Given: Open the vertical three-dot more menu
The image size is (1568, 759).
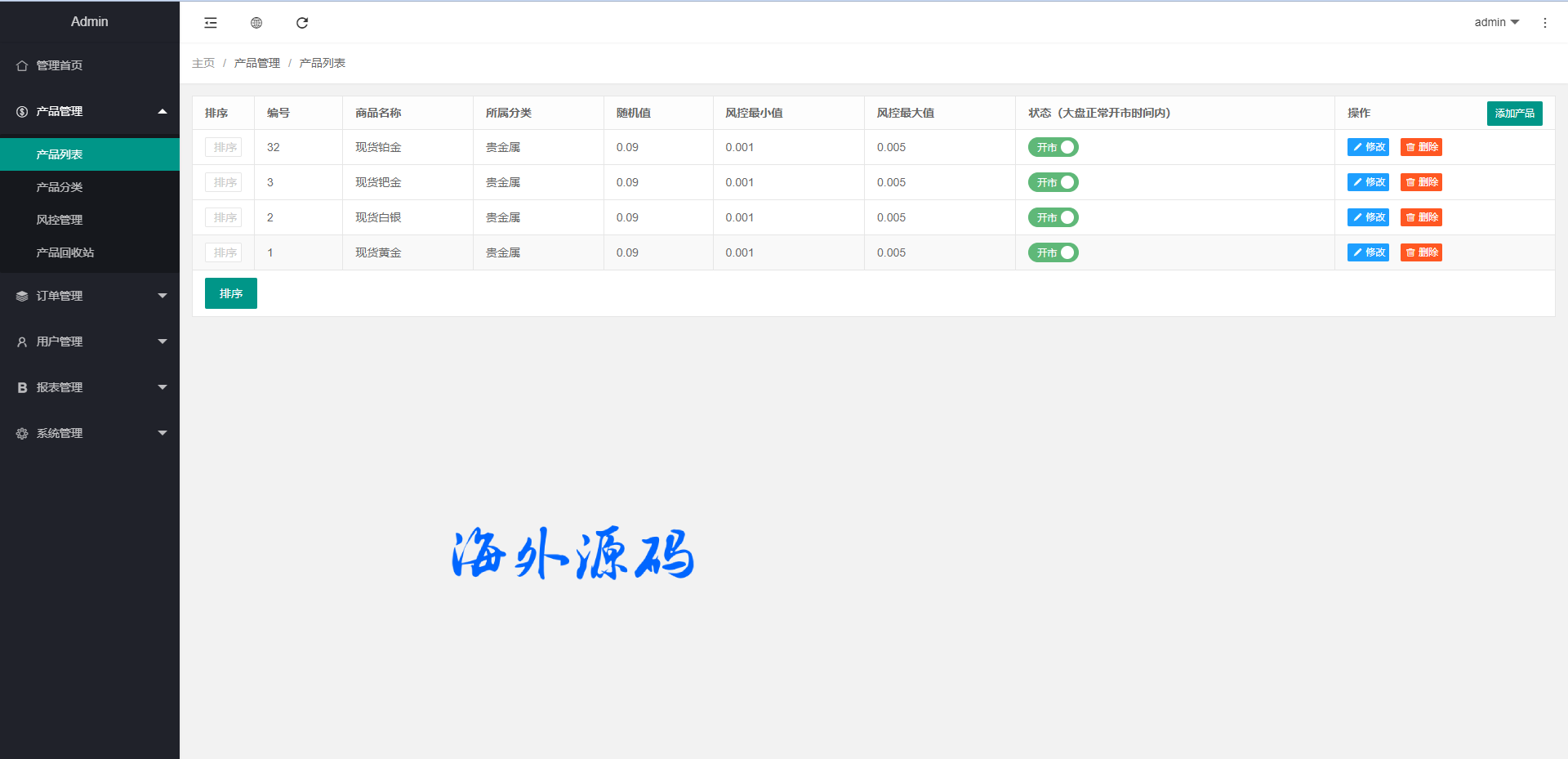Looking at the screenshot, I should pyautogui.click(x=1544, y=23).
